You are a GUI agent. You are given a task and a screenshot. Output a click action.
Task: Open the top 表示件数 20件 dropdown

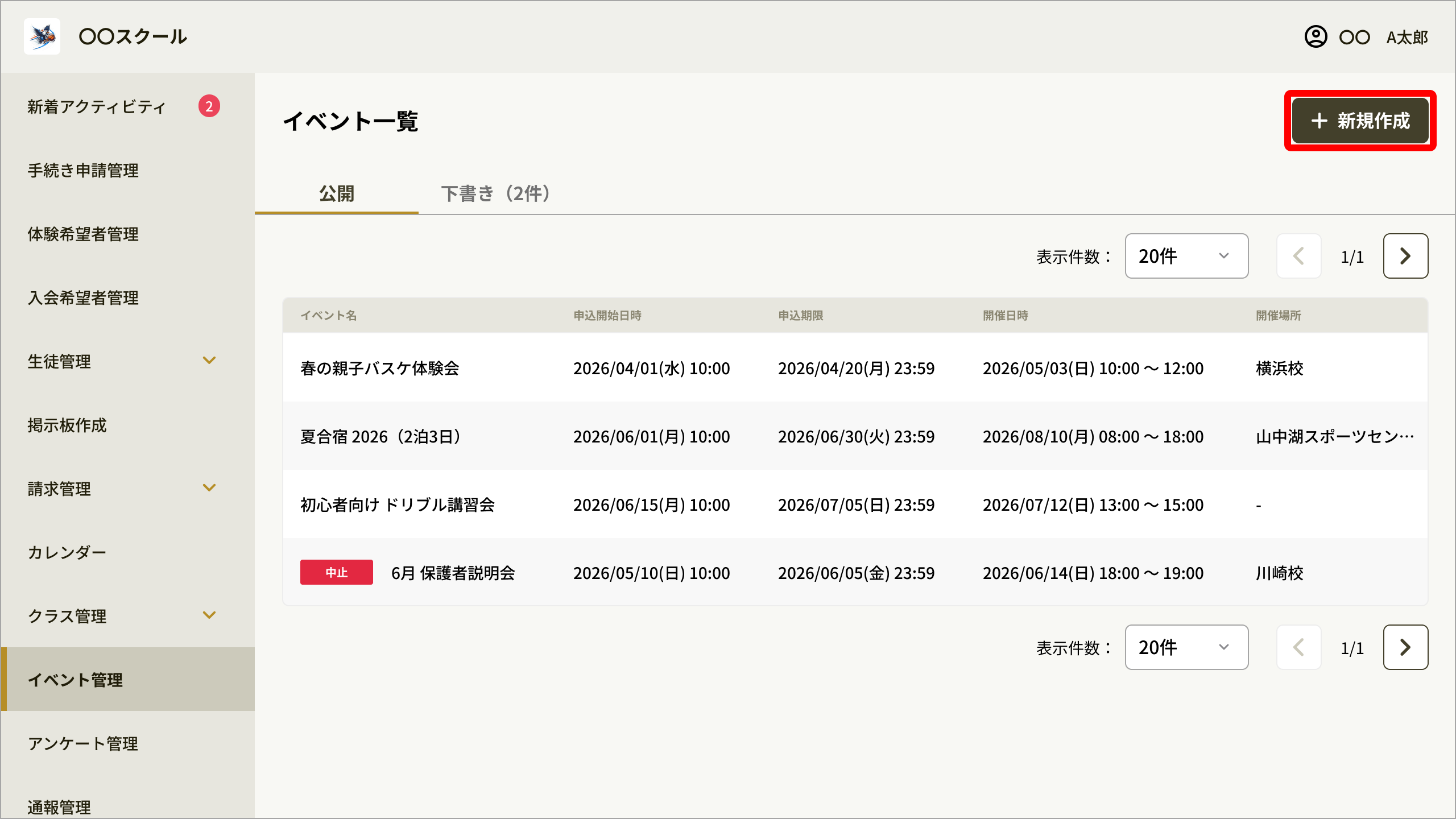point(1186,256)
